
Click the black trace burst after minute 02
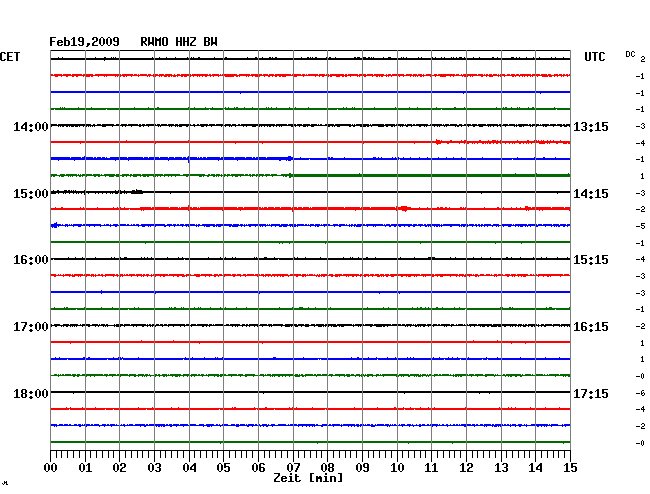point(137,191)
